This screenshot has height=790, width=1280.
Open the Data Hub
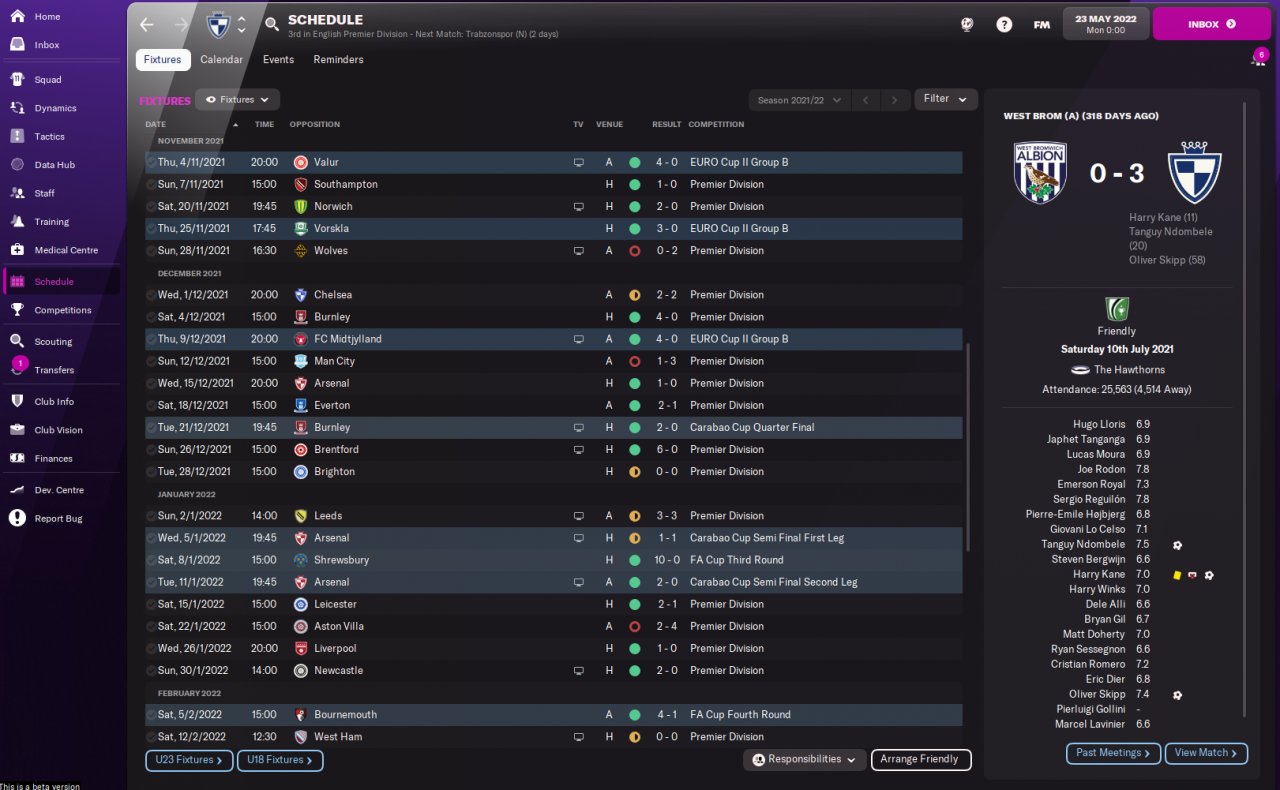54,165
